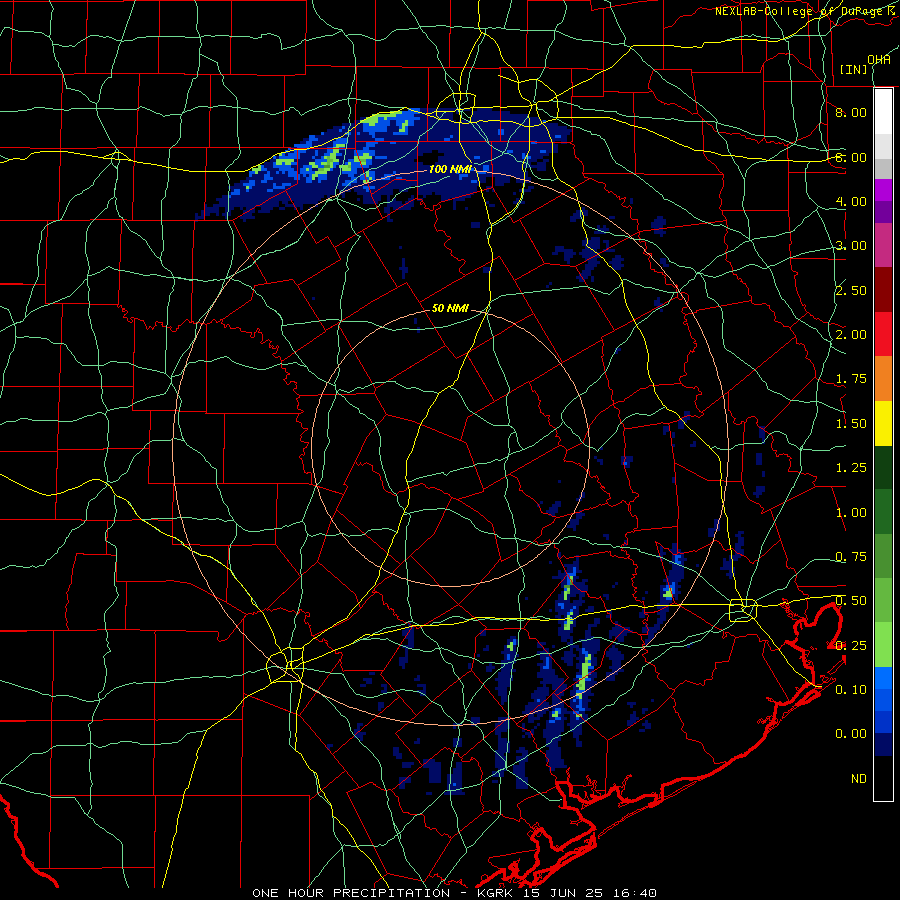Click the 6.00 legend value
The height and width of the screenshot is (900, 900).
[851, 157]
